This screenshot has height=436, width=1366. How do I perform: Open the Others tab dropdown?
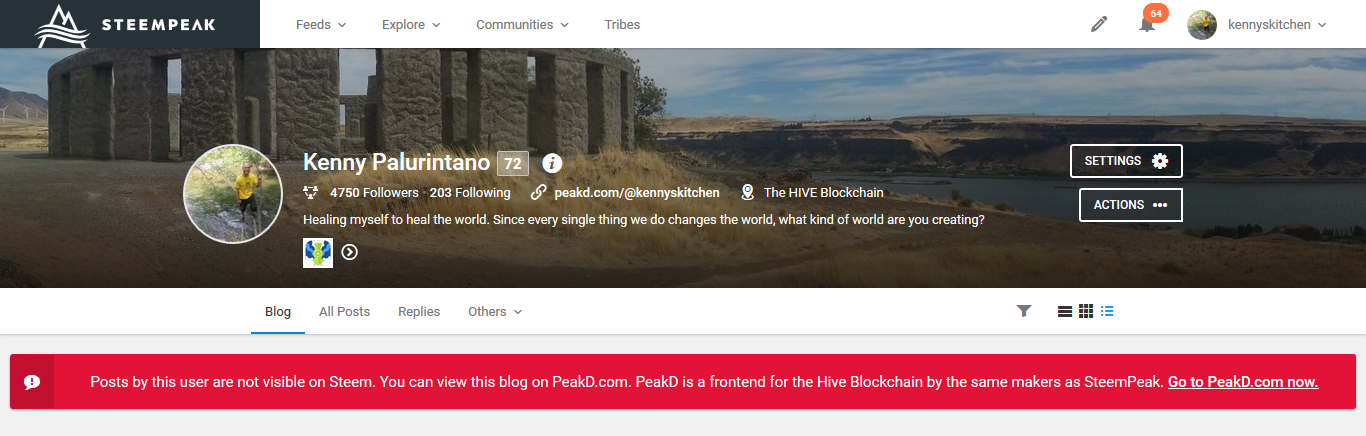click(495, 312)
